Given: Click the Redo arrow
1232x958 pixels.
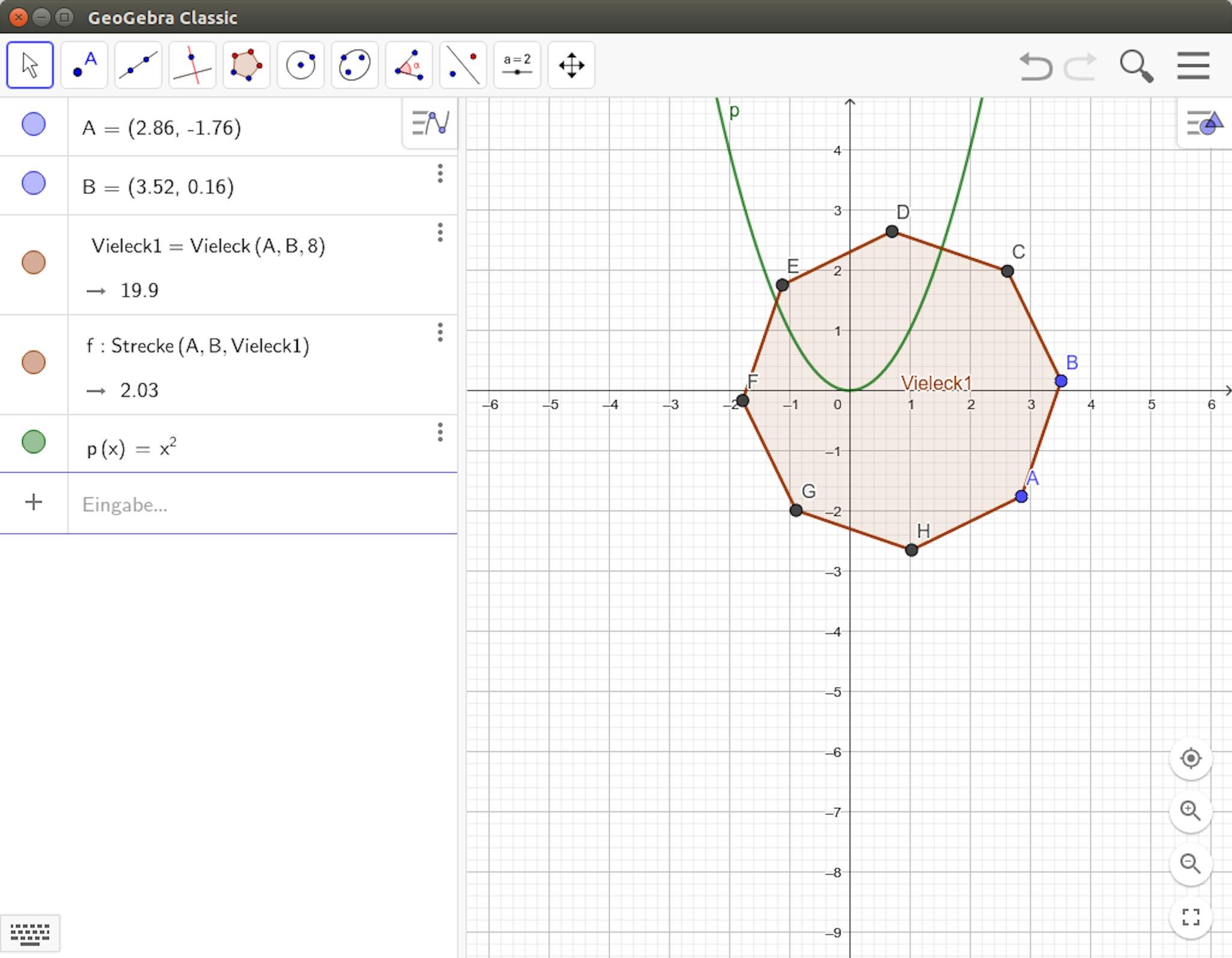Looking at the screenshot, I should pos(1080,66).
